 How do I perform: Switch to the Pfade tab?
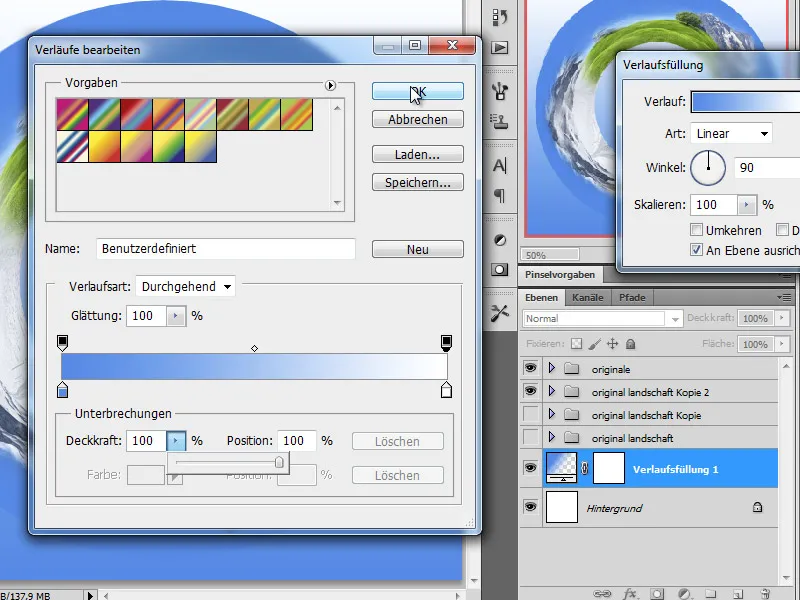pos(632,297)
